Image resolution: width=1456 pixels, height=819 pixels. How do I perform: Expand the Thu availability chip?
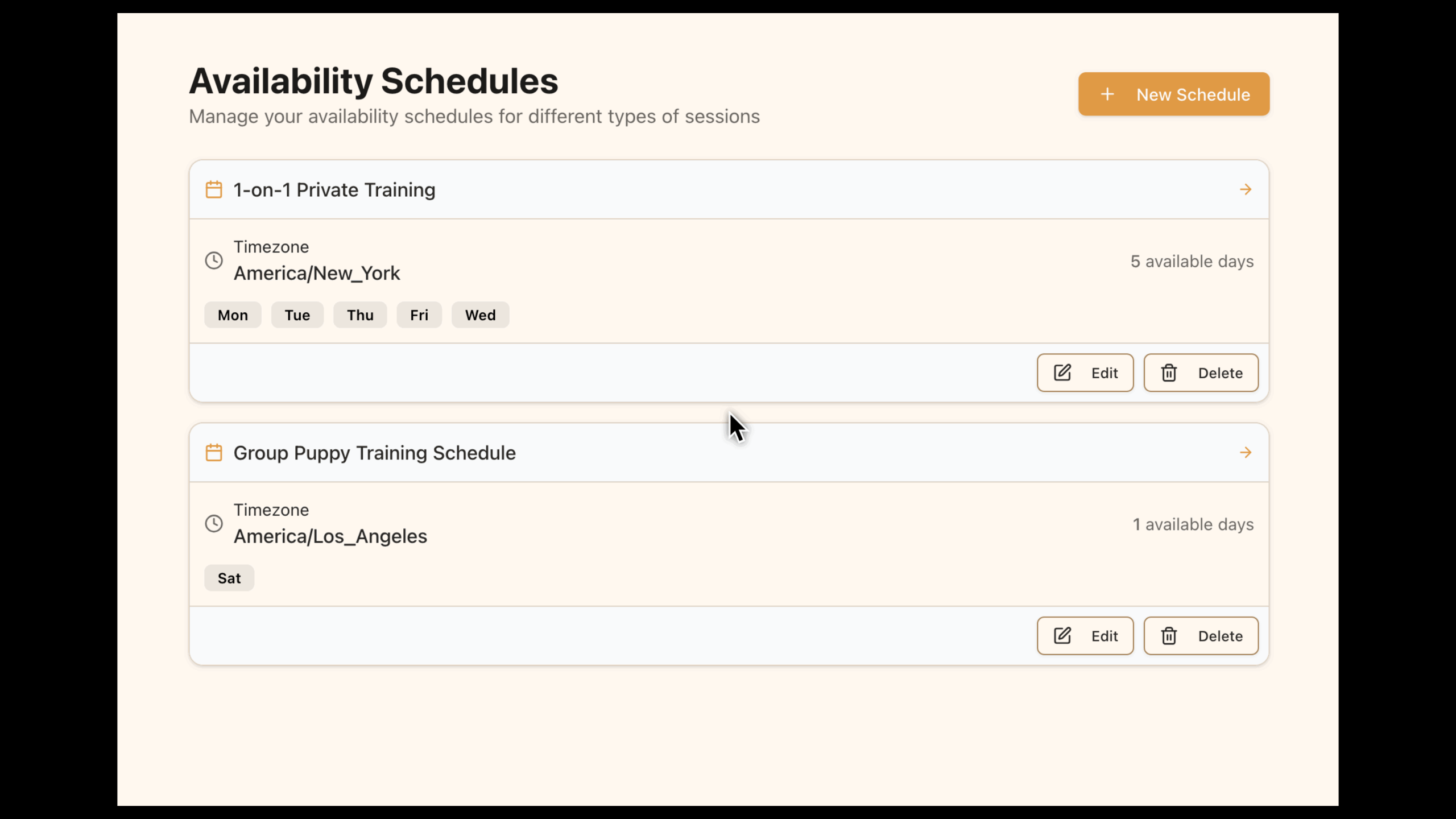coord(359,315)
